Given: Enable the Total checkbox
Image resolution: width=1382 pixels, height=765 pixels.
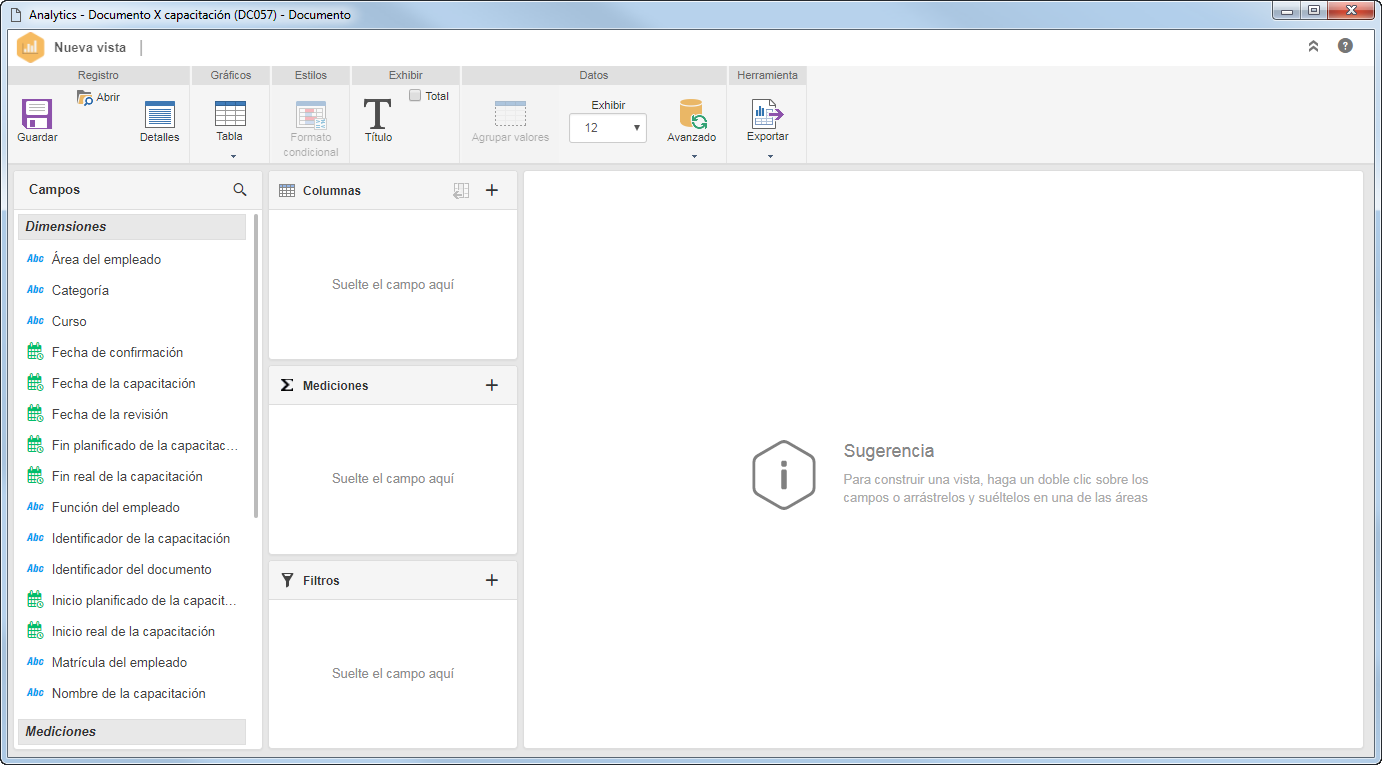Looking at the screenshot, I should pyautogui.click(x=415, y=96).
